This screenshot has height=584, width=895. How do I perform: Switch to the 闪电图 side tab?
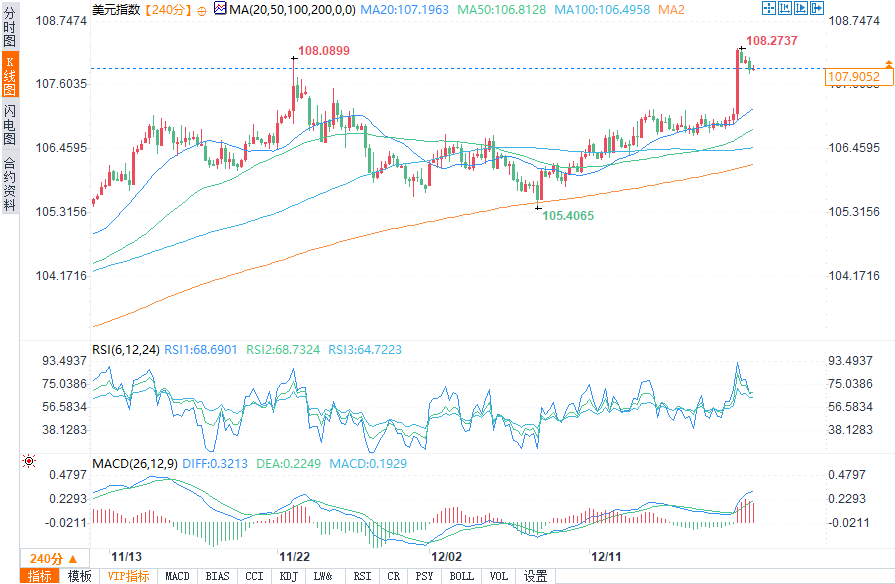(x=9, y=125)
